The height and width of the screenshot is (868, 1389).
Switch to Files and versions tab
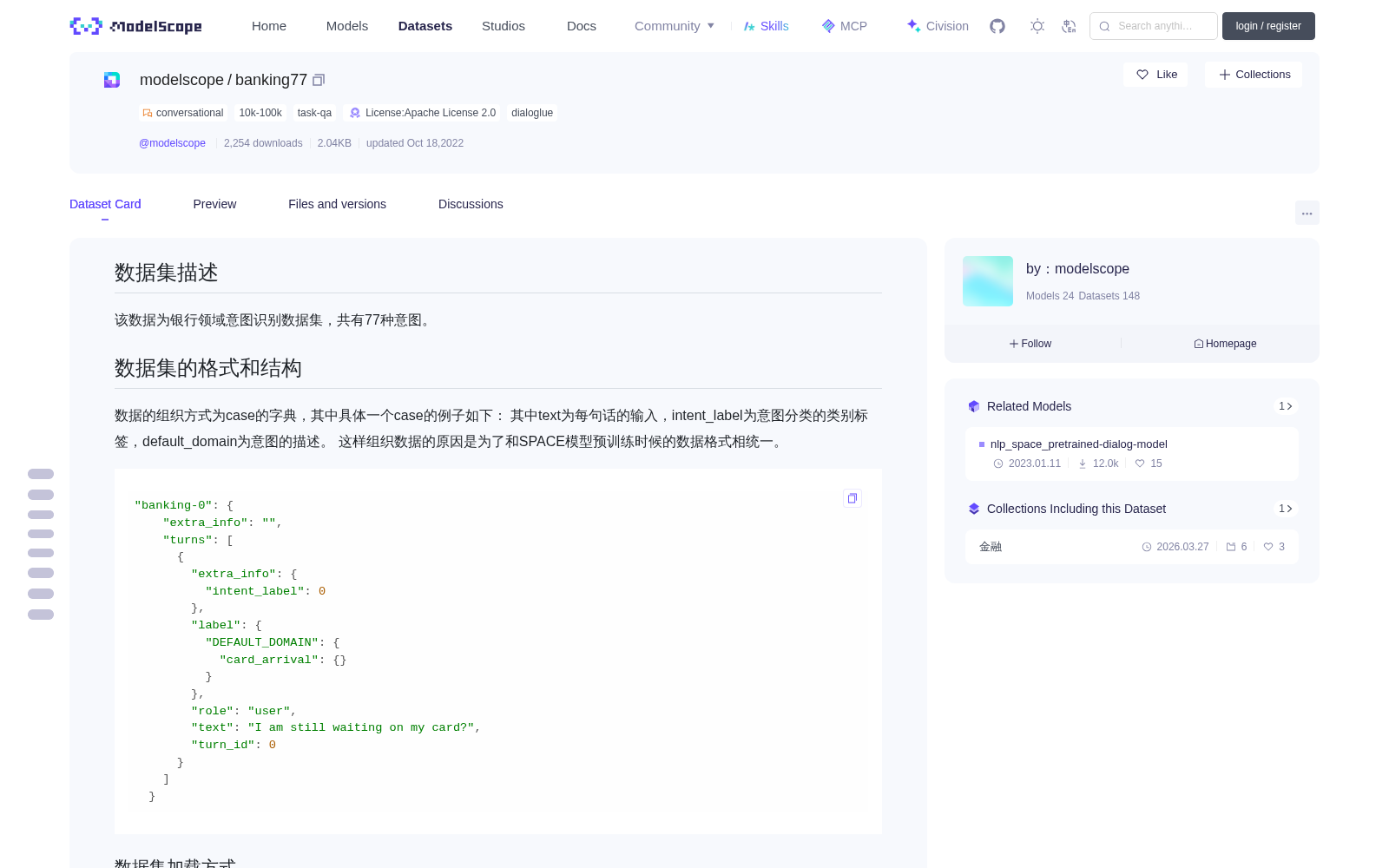[x=337, y=204]
